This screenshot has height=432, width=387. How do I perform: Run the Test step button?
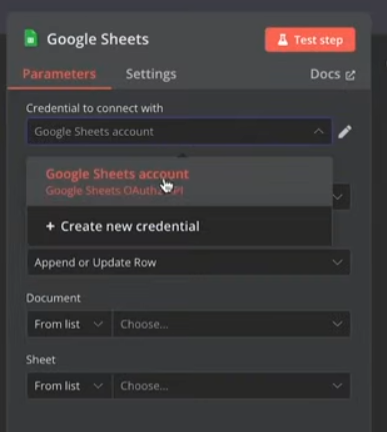point(310,40)
